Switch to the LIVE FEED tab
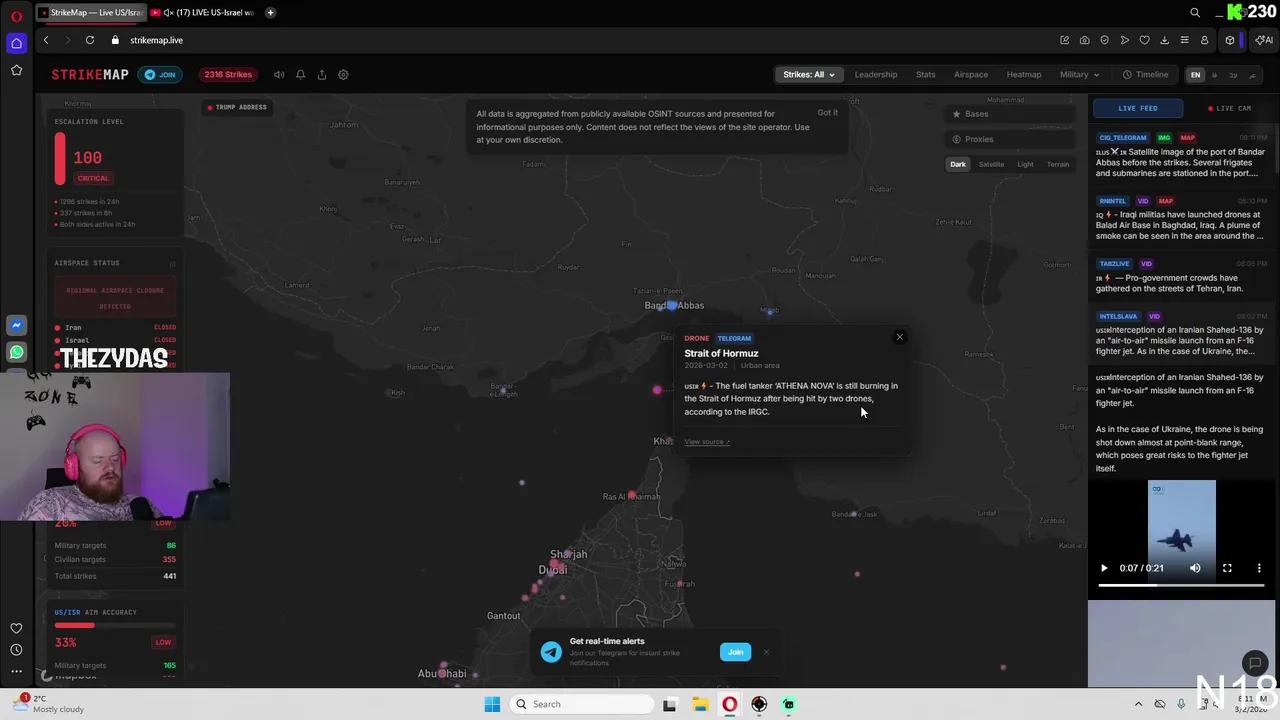The width and height of the screenshot is (1280, 720). pos(1137,108)
